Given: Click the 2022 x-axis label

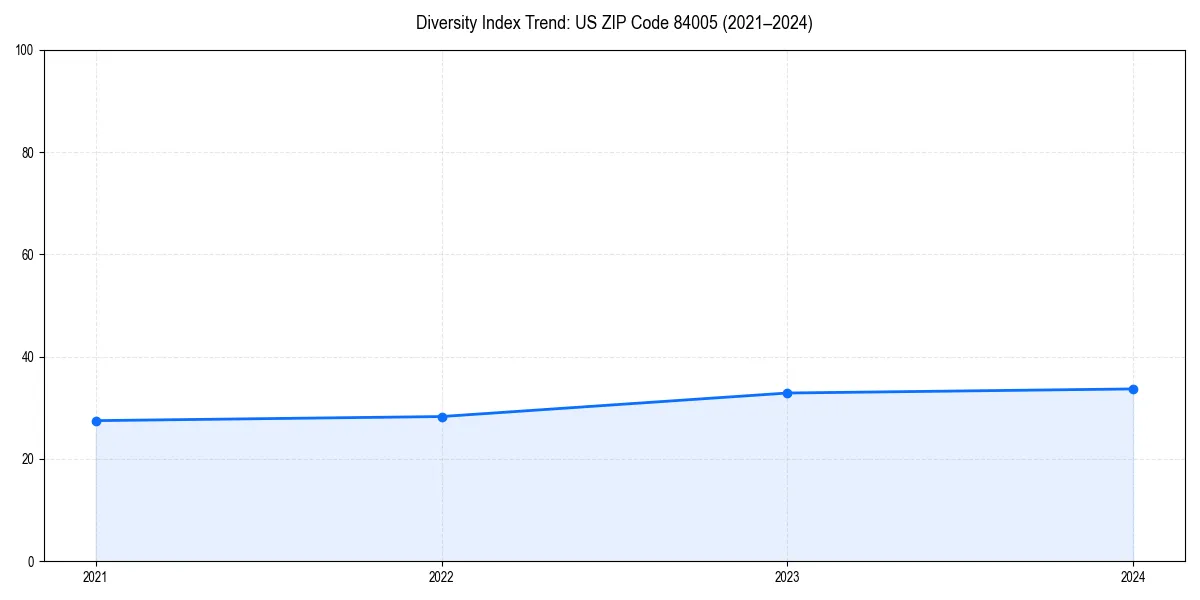Looking at the screenshot, I should point(441,576).
